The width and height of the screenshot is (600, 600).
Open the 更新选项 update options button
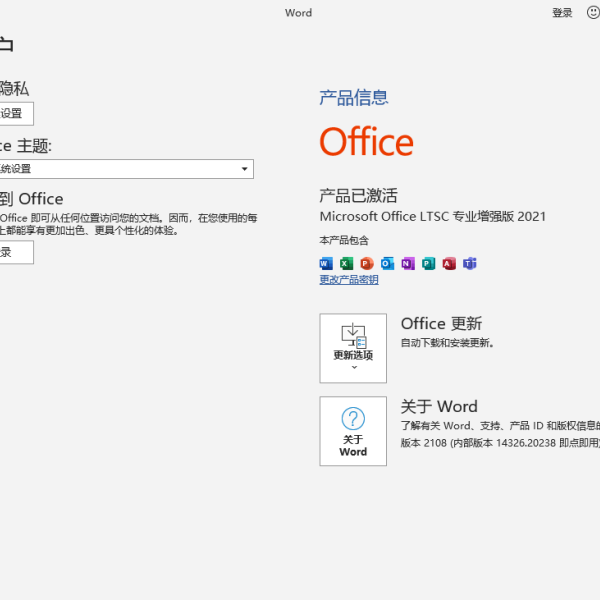353,348
